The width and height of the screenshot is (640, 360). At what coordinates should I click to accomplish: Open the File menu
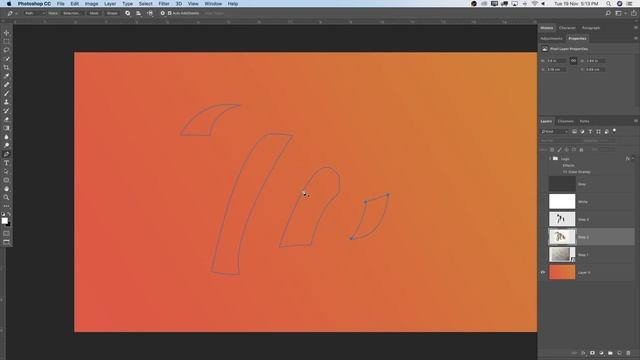pos(60,4)
